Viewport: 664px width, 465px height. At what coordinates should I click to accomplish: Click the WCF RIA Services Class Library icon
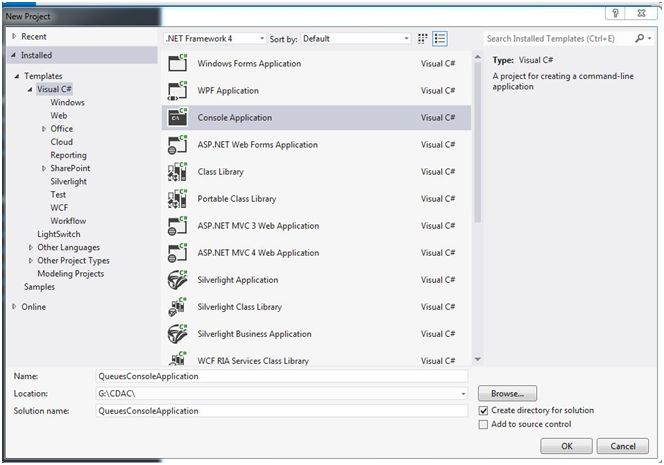click(x=177, y=359)
